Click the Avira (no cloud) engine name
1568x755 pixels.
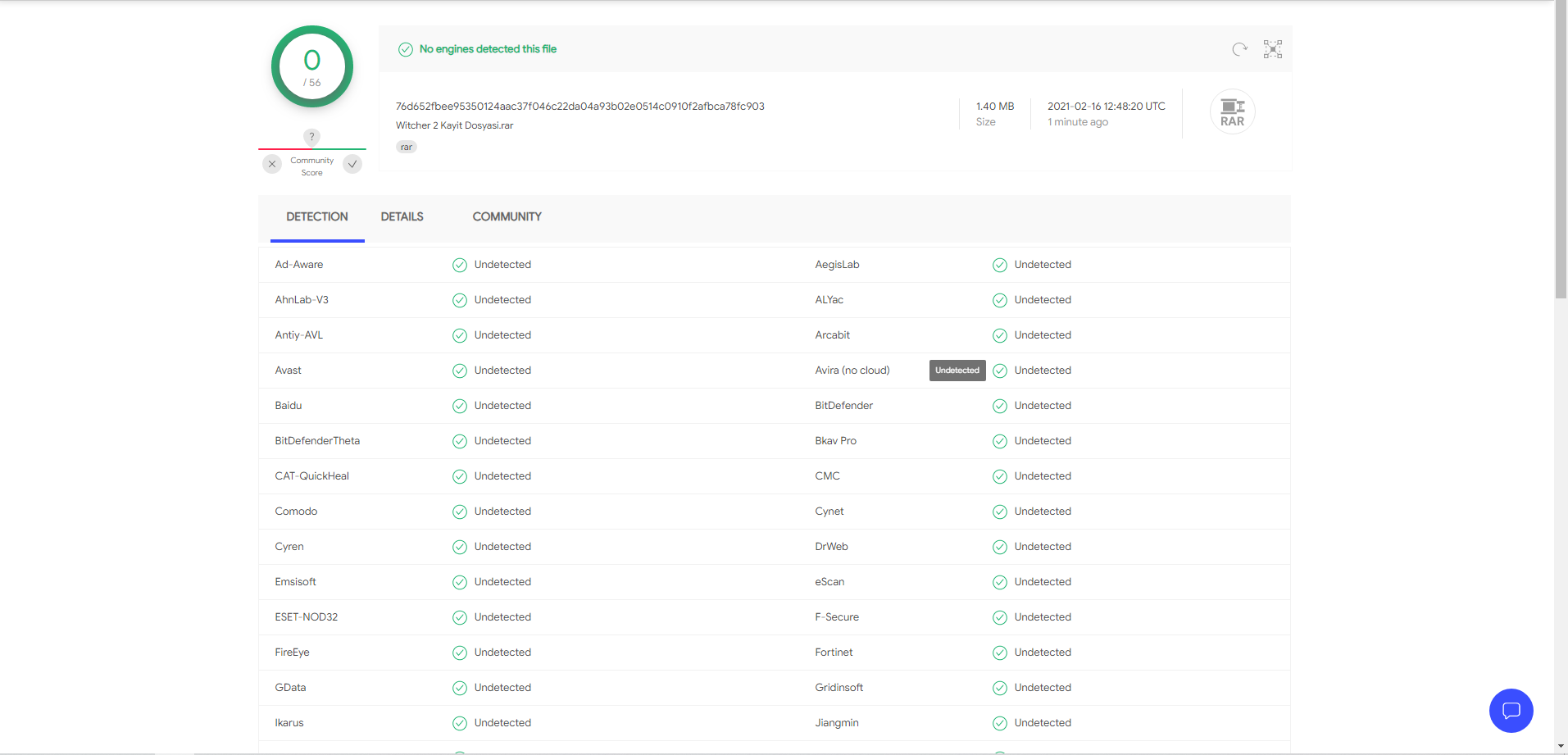point(852,371)
